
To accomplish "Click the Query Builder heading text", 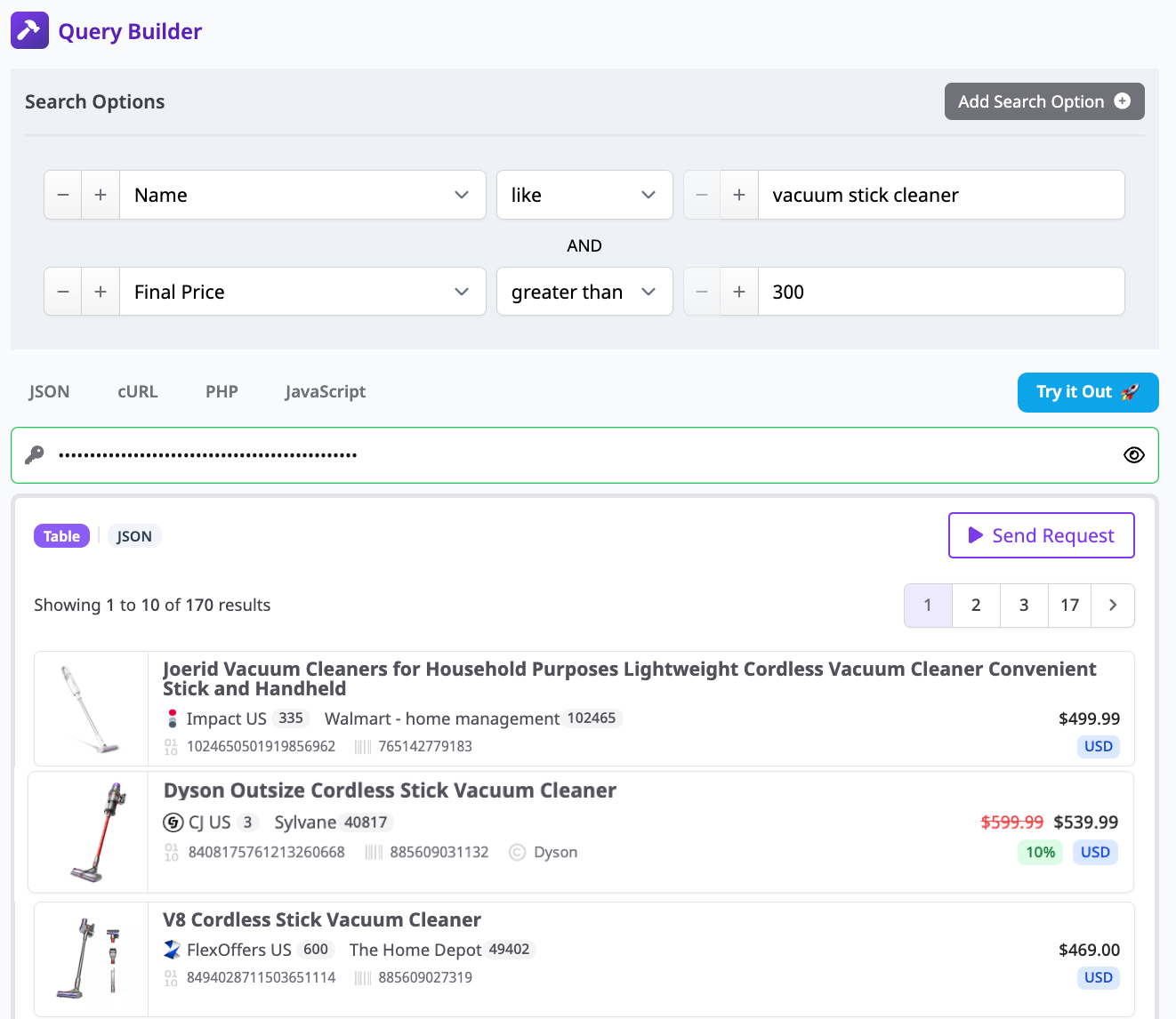I will pos(130,31).
